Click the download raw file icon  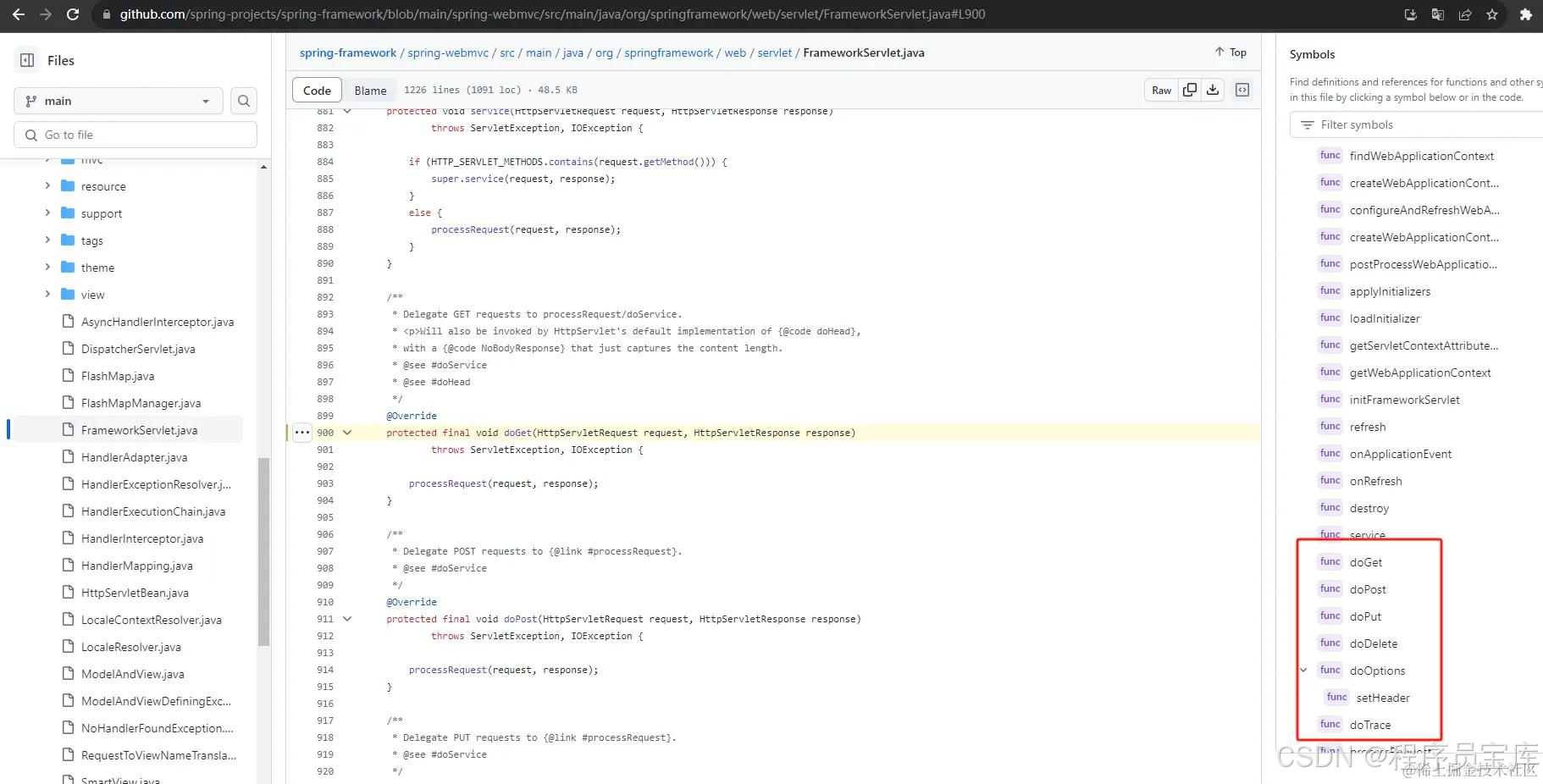[x=1213, y=90]
